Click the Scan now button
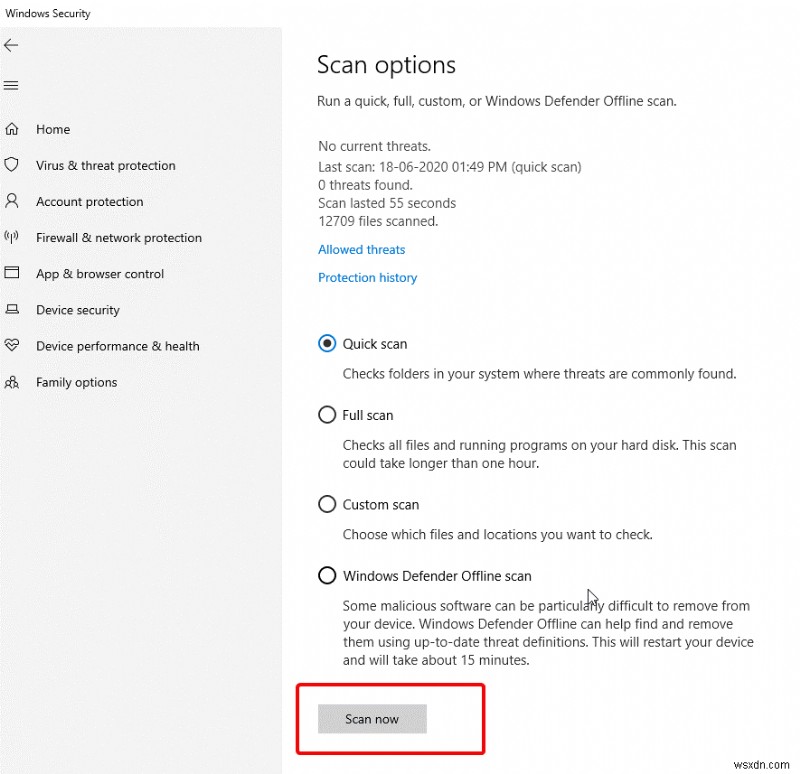The width and height of the screenshot is (800, 774). [371, 719]
